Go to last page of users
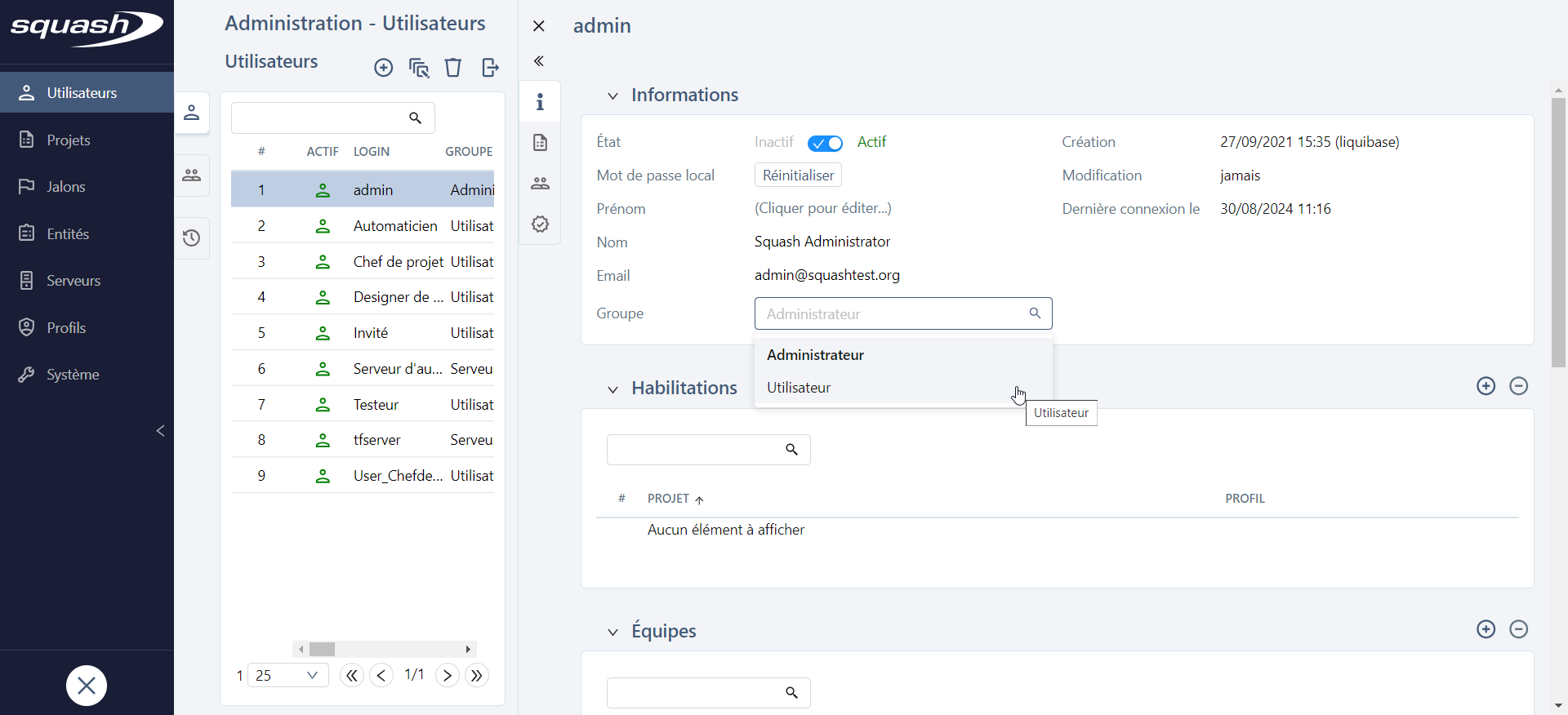This screenshot has height=715, width=1568. pos(477,675)
